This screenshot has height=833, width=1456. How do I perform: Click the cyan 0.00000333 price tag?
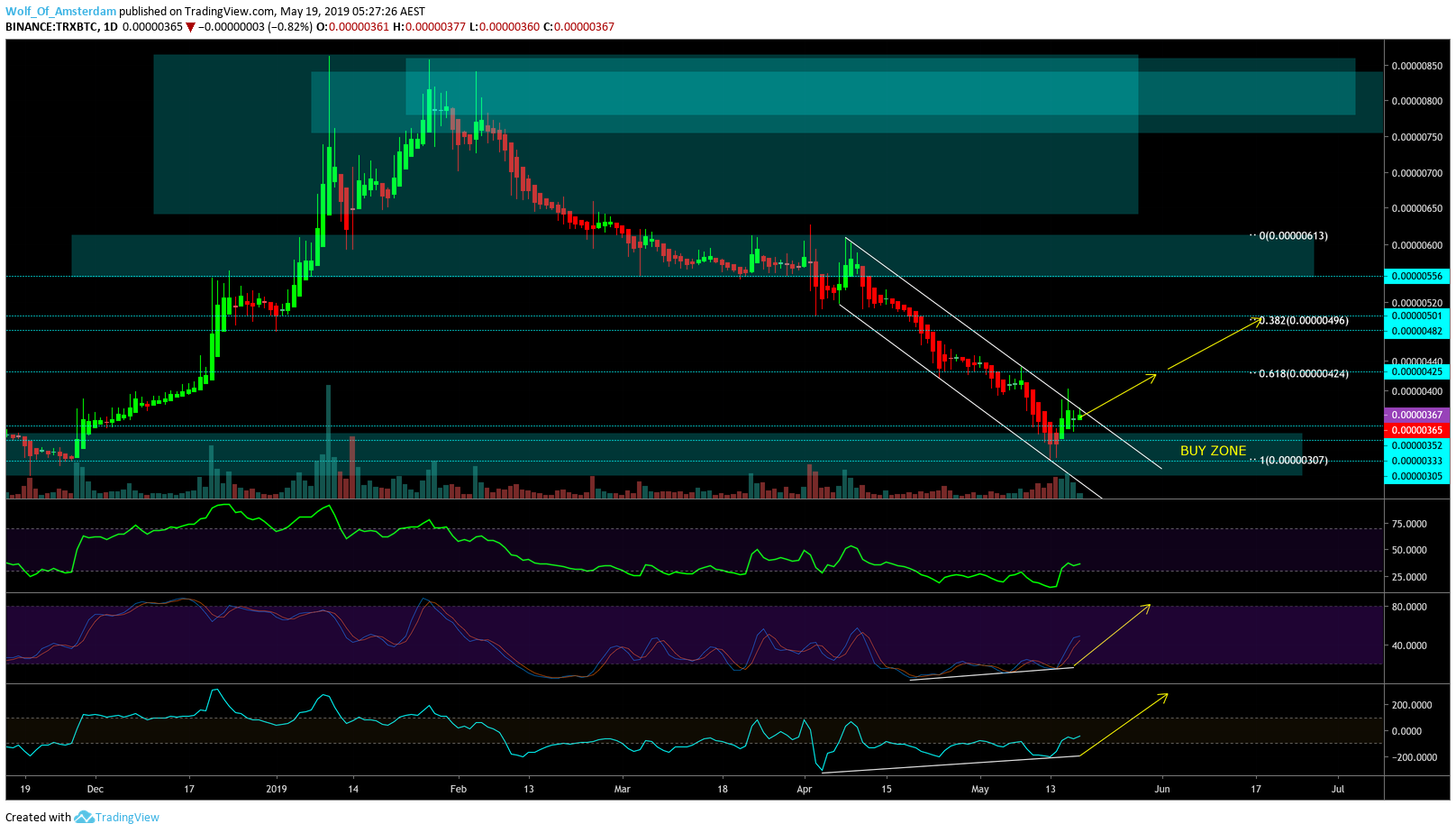click(1416, 461)
